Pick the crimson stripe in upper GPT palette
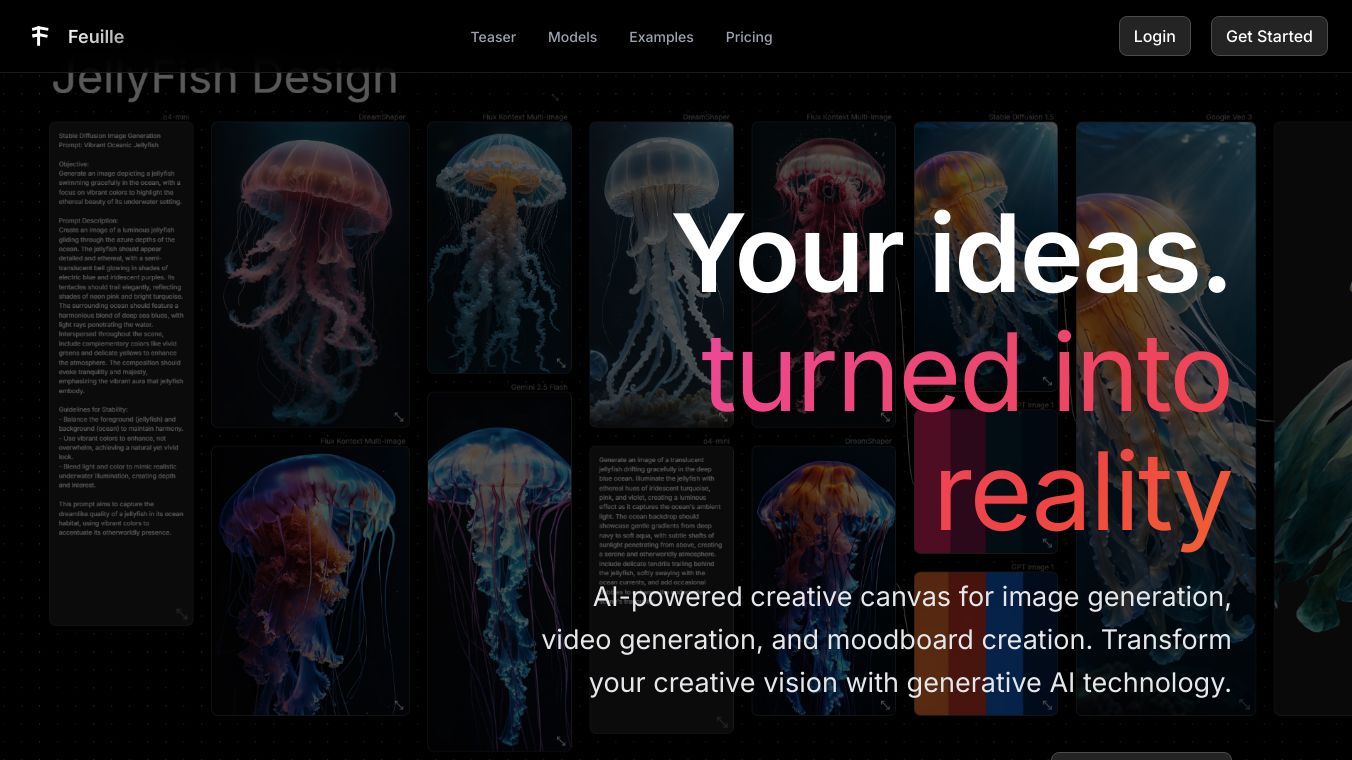1352x760 pixels. point(932,481)
